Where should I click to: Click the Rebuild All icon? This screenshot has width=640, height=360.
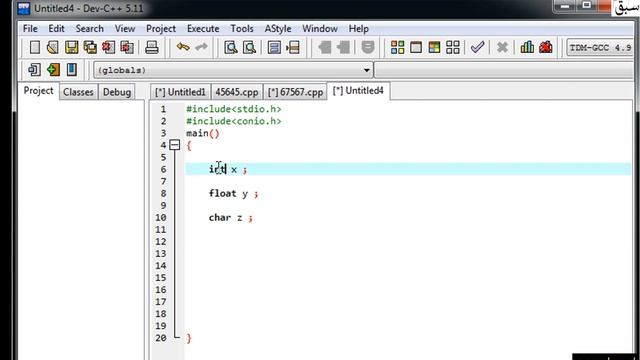453,47
